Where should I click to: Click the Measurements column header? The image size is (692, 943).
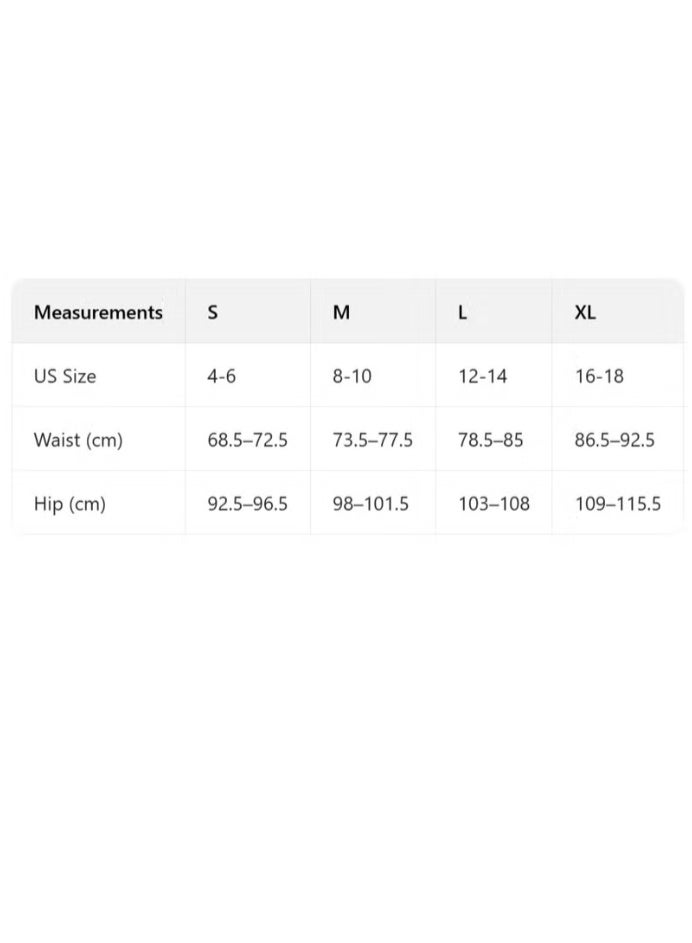[x=98, y=312]
